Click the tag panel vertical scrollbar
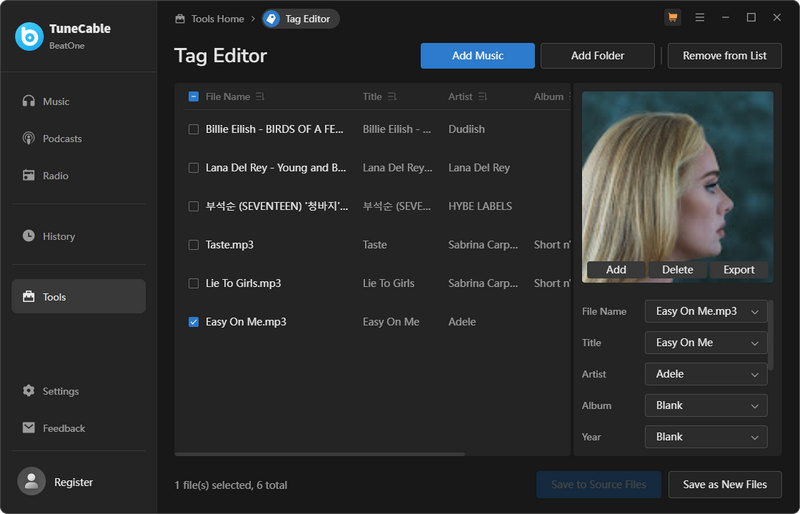800x514 pixels. [770, 335]
